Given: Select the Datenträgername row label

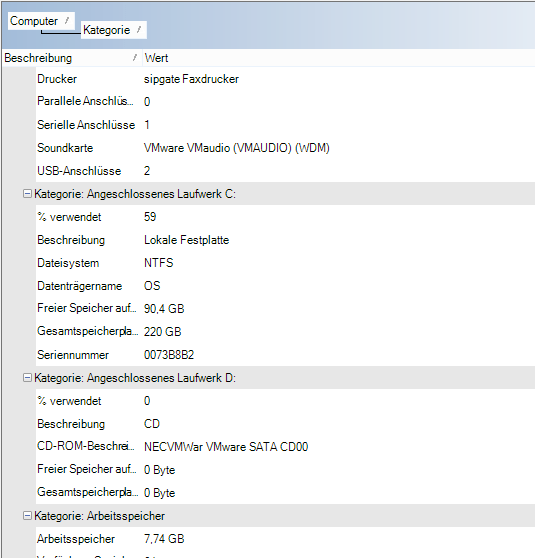Looking at the screenshot, I should coord(80,286).
